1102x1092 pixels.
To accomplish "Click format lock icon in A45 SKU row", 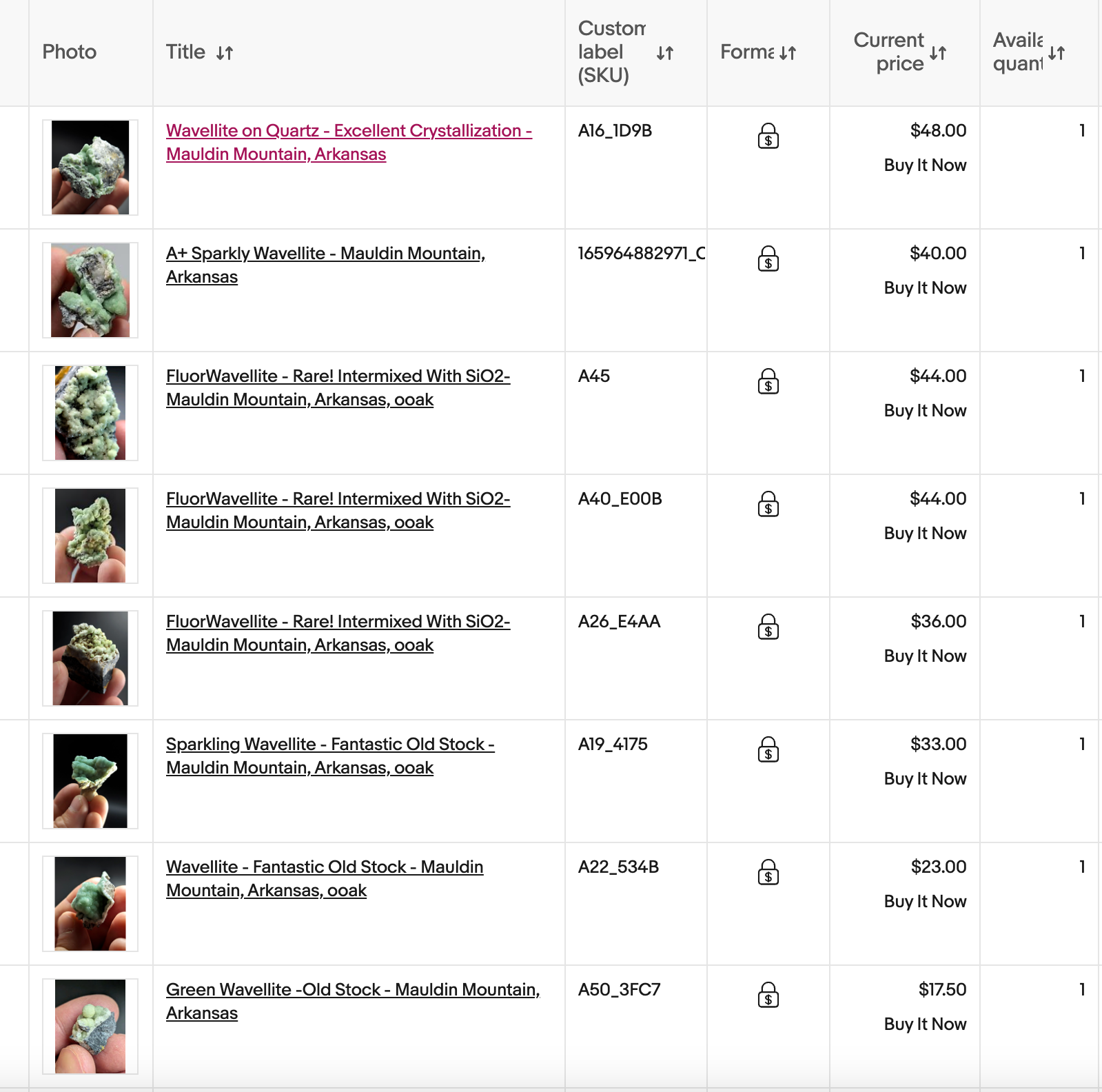I will click(768, 382).
